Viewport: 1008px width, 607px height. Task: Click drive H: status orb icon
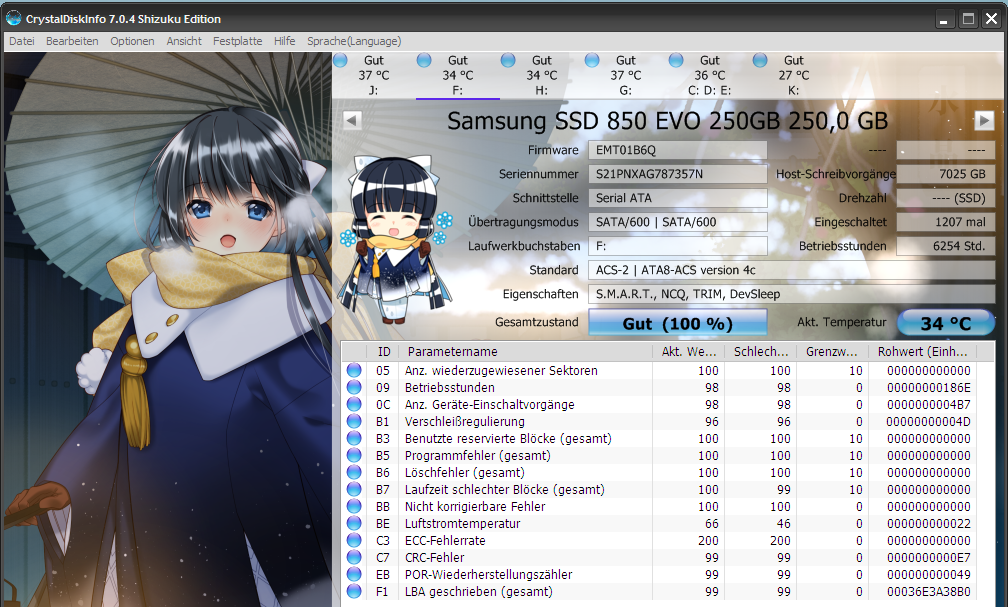[x=508, y=60]
